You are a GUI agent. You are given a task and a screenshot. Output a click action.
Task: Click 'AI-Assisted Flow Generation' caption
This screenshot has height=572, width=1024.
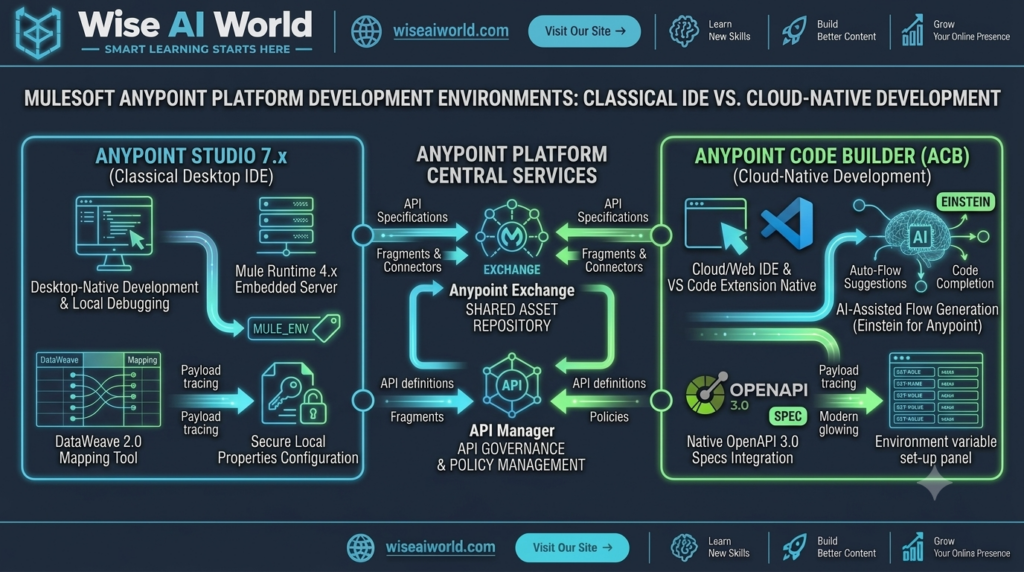pyautogui.click(x=917, y=317)
